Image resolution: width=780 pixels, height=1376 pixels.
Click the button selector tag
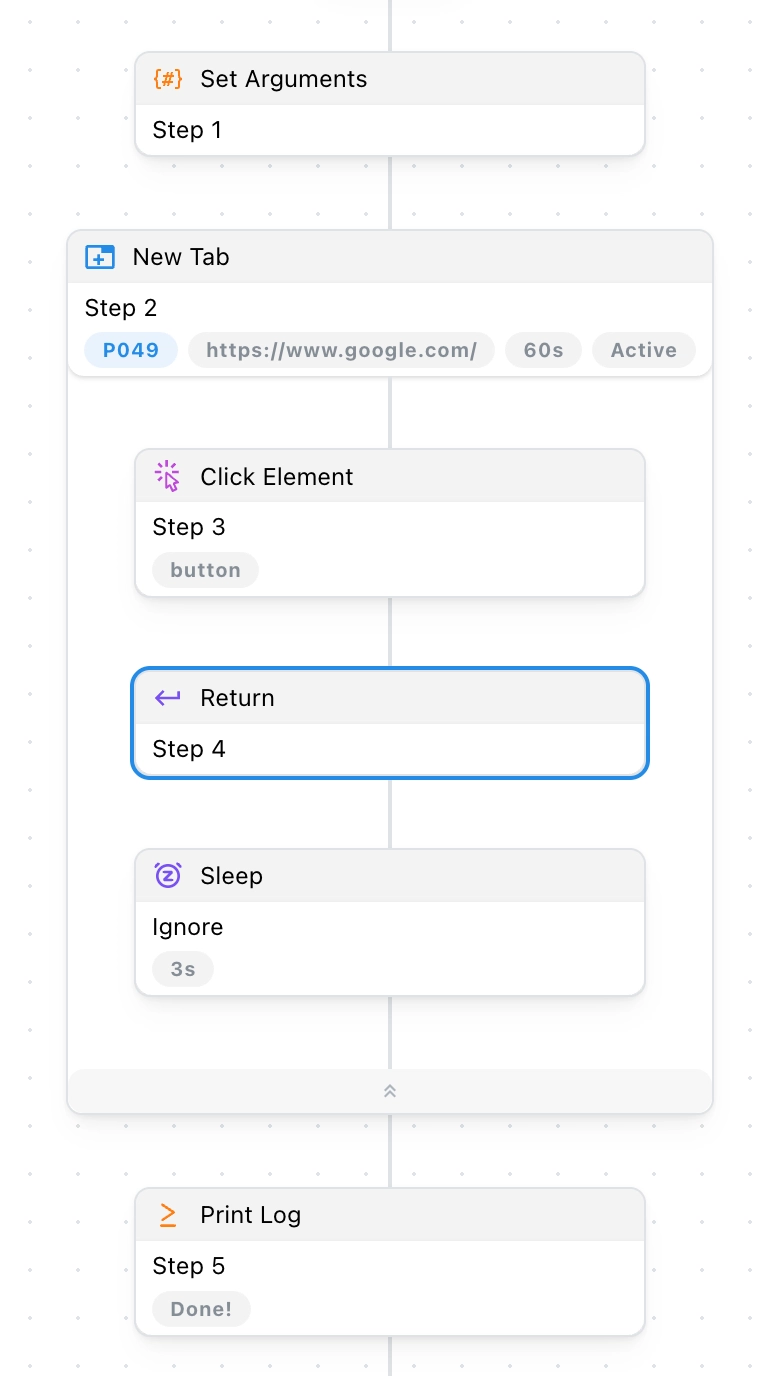[205, 570]
